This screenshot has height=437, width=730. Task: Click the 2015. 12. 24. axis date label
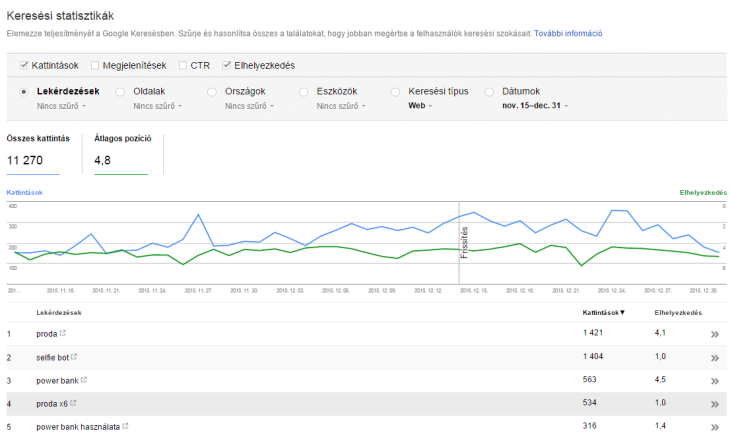pyautogui.click(x=611, y=290)
